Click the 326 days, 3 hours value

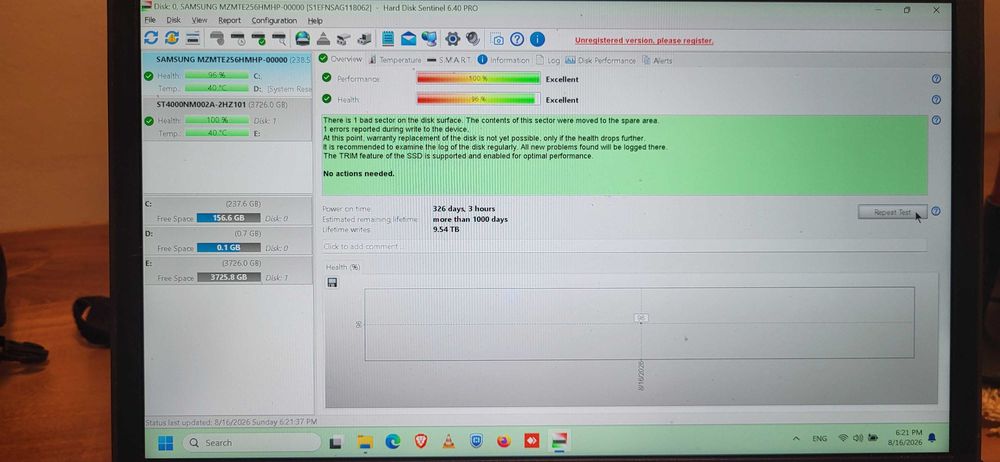tap(464, 209)
